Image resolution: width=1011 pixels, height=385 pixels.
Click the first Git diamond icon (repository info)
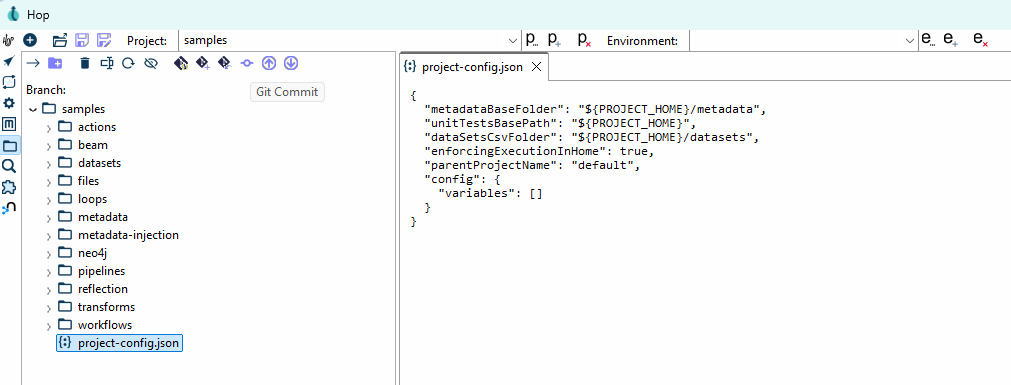[x=181, y=63]
